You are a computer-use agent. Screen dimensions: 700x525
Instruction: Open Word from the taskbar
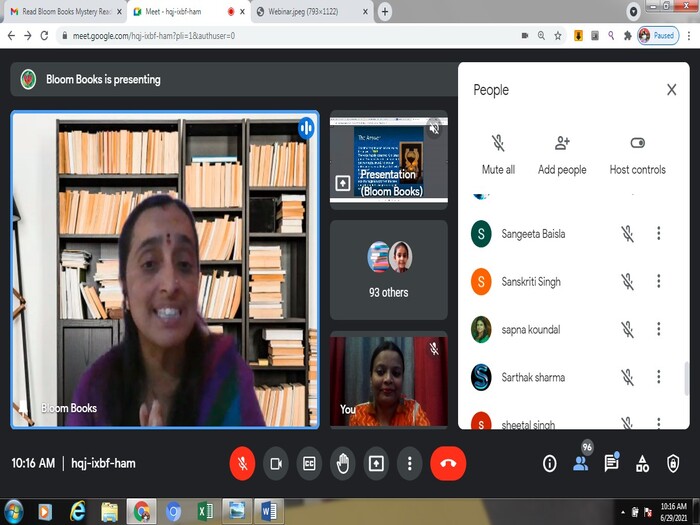[269, 512]
